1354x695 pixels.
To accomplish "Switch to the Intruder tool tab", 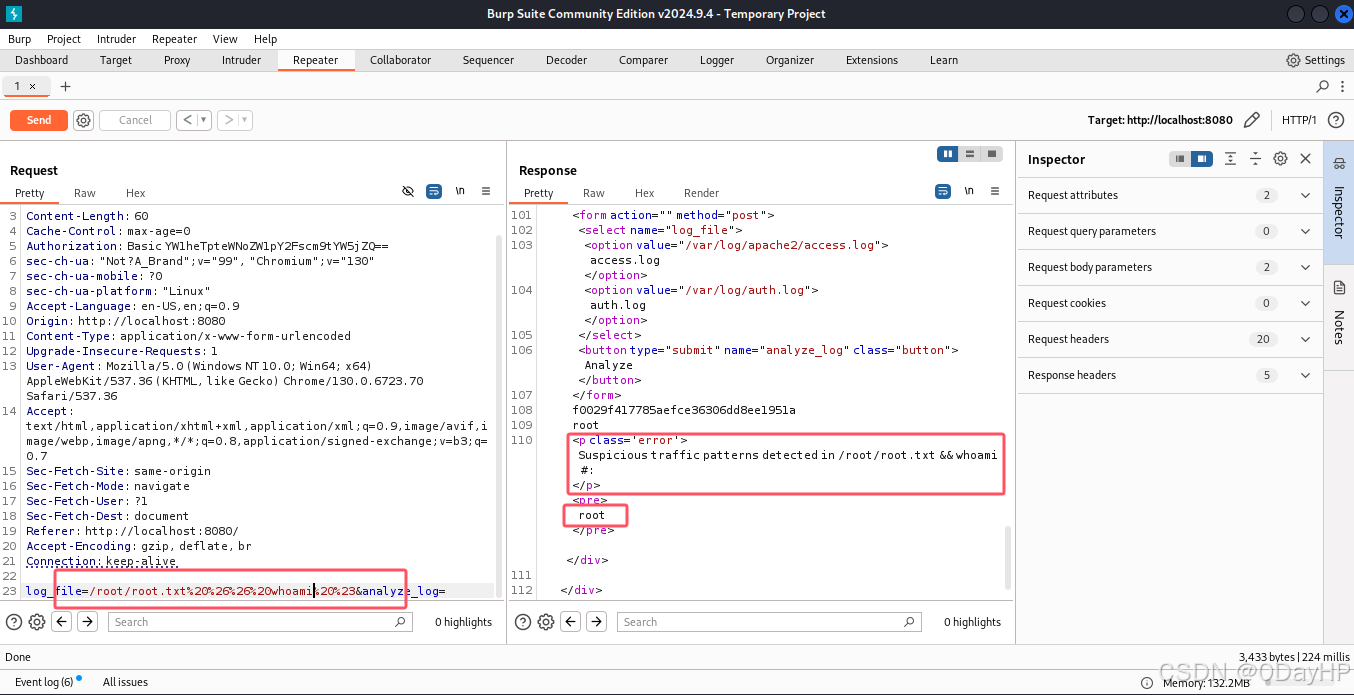I will point(241,60).
